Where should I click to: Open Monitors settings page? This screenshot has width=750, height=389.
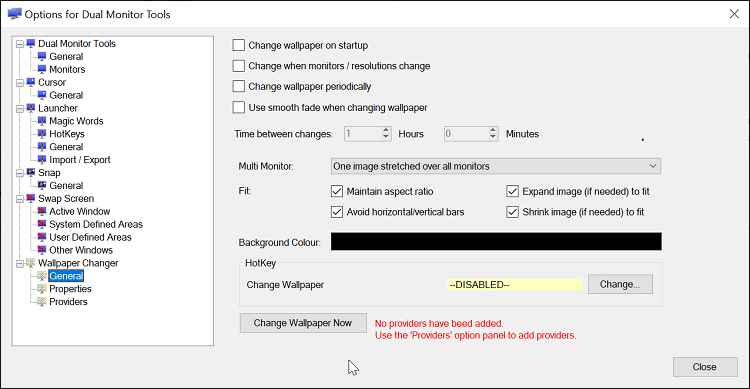[x=67, y=69]
